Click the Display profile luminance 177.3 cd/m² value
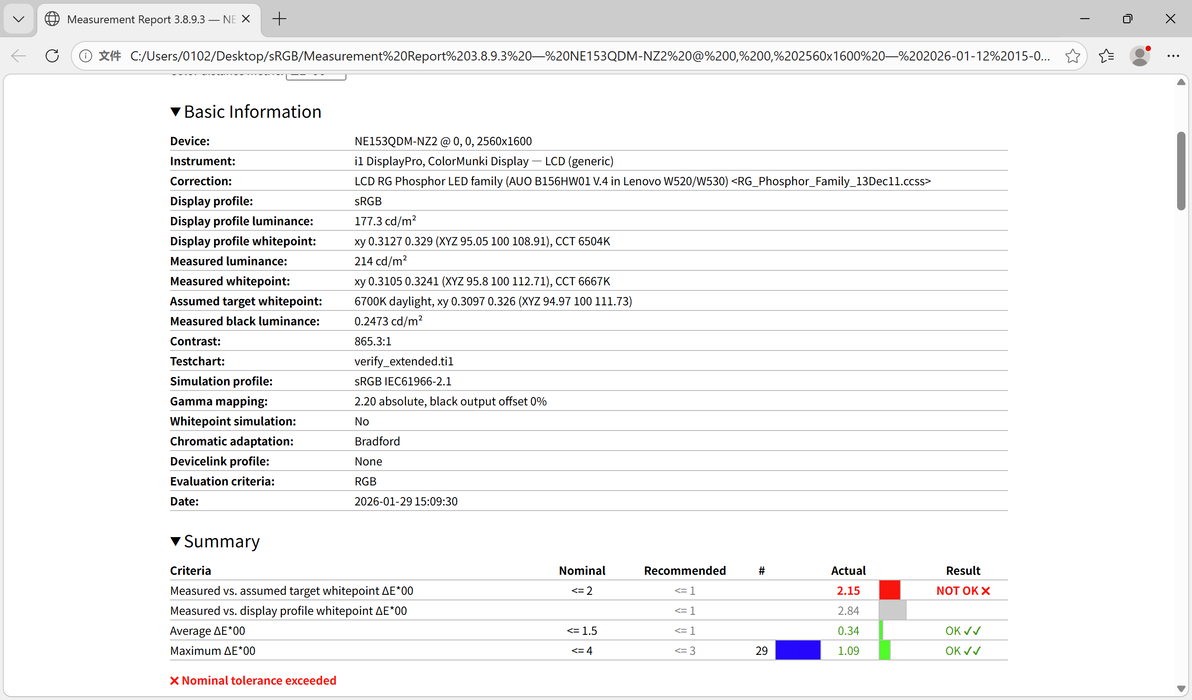 click(385, 221)
